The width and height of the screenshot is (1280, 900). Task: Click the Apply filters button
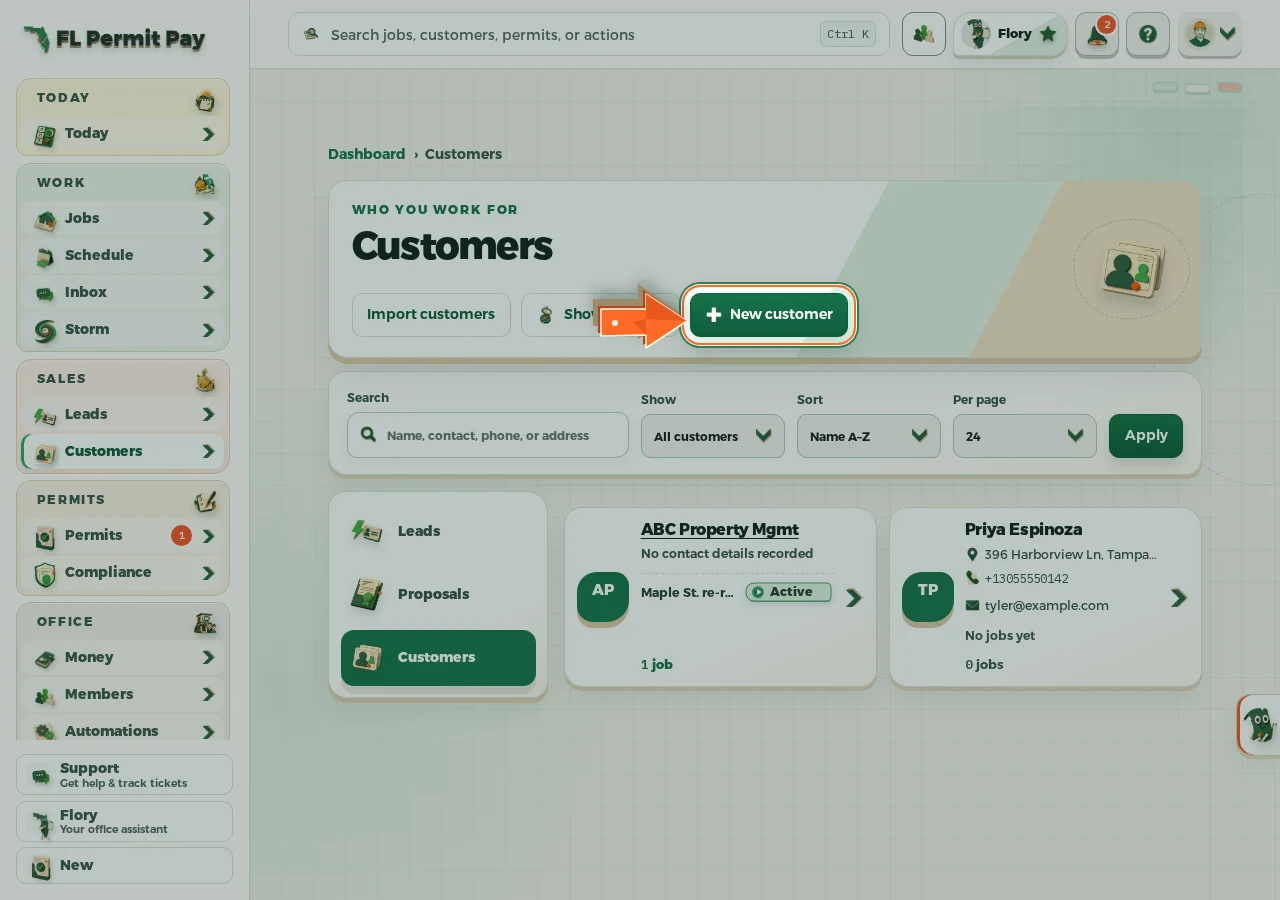(1146, 436)
